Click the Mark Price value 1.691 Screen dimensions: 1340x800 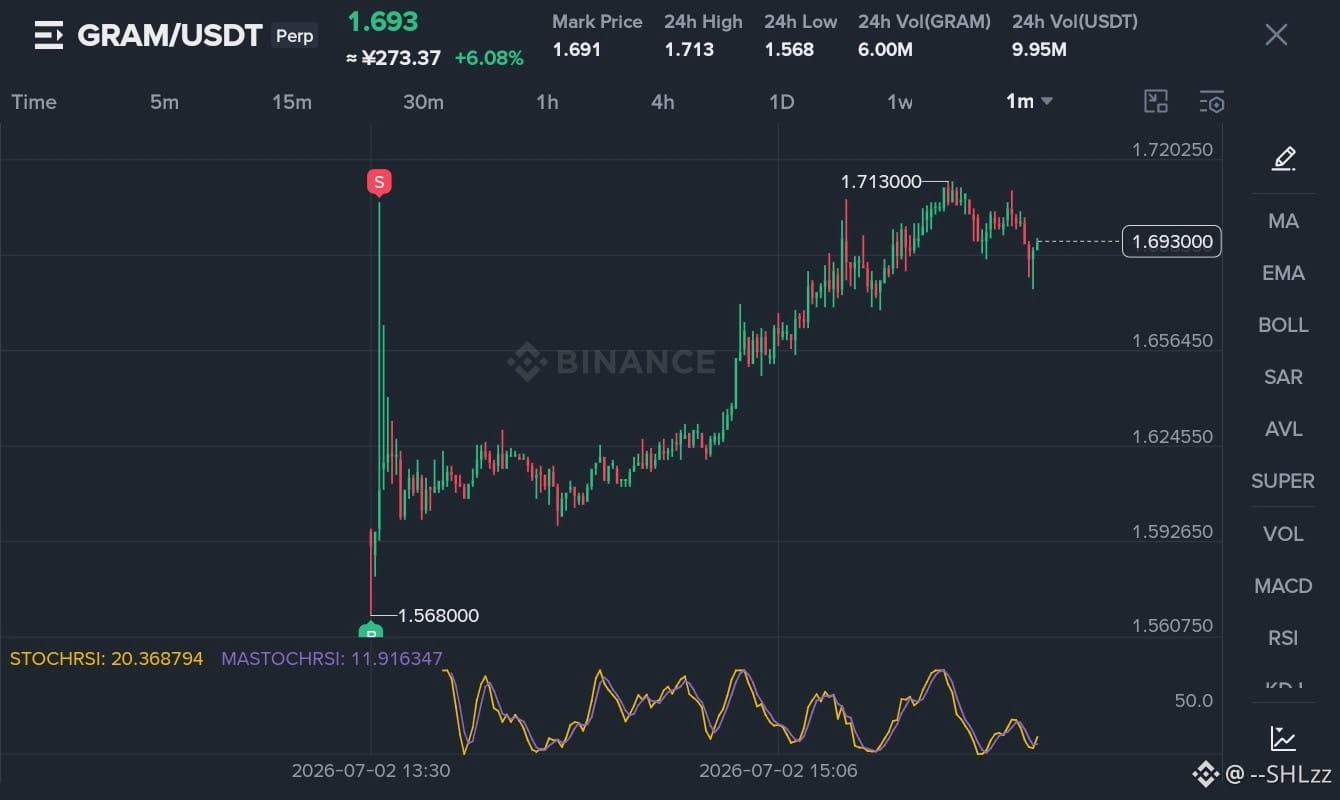(x=576, y=49)
